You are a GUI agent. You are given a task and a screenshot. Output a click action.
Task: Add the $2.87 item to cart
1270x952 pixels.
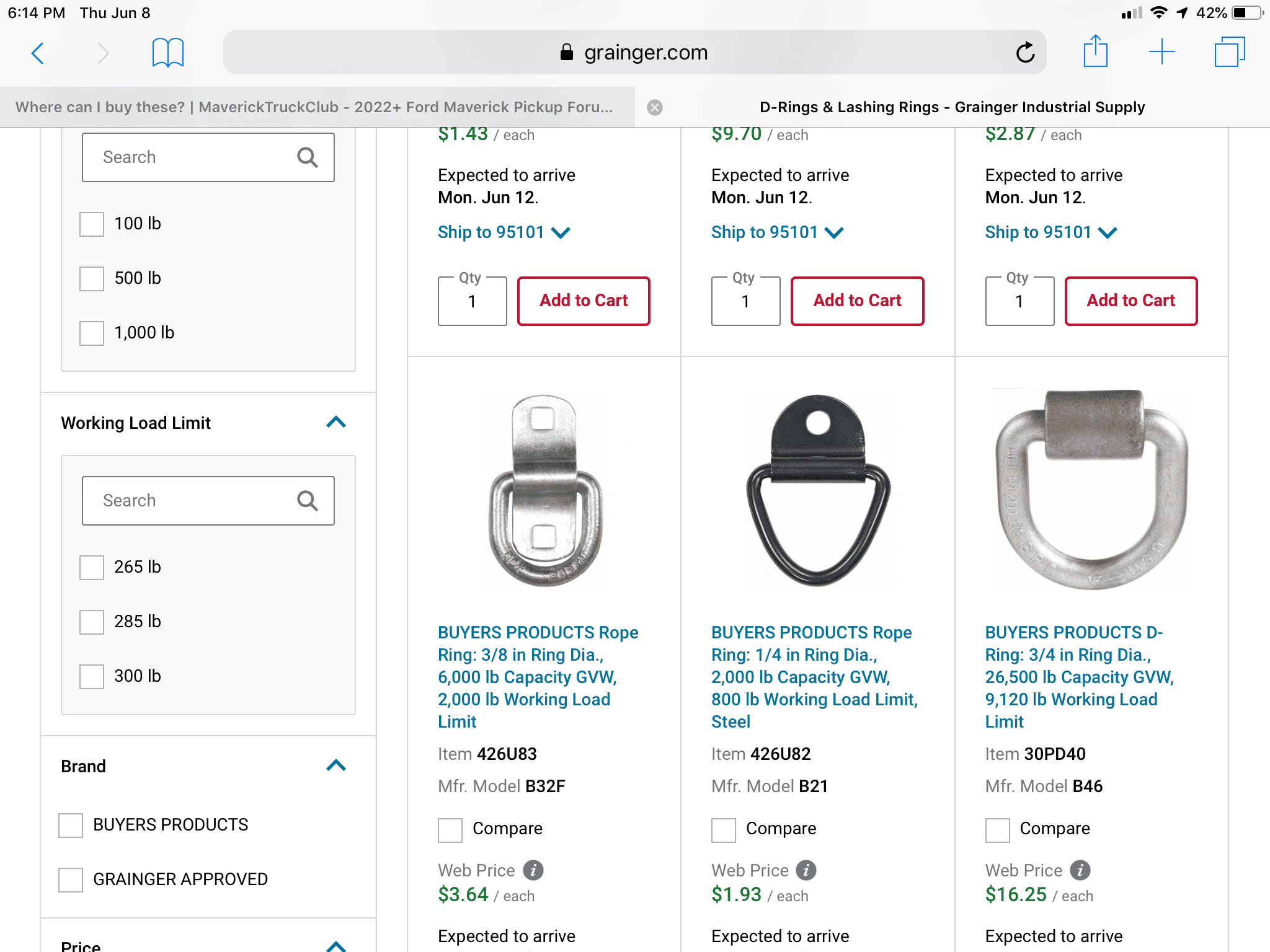(1131, 301)
